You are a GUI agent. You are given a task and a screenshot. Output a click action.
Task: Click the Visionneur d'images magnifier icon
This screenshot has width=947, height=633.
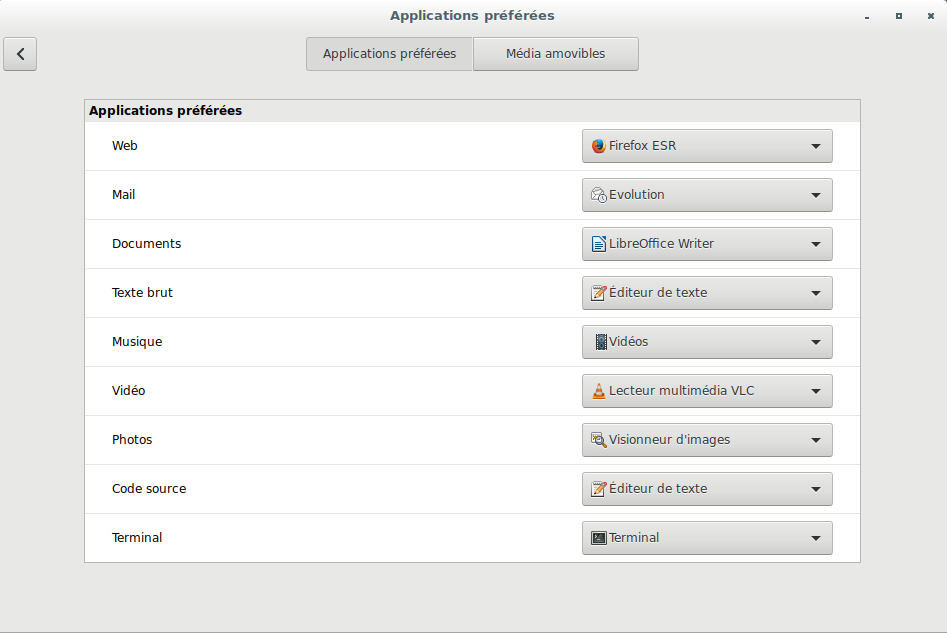tap(599, 440)
